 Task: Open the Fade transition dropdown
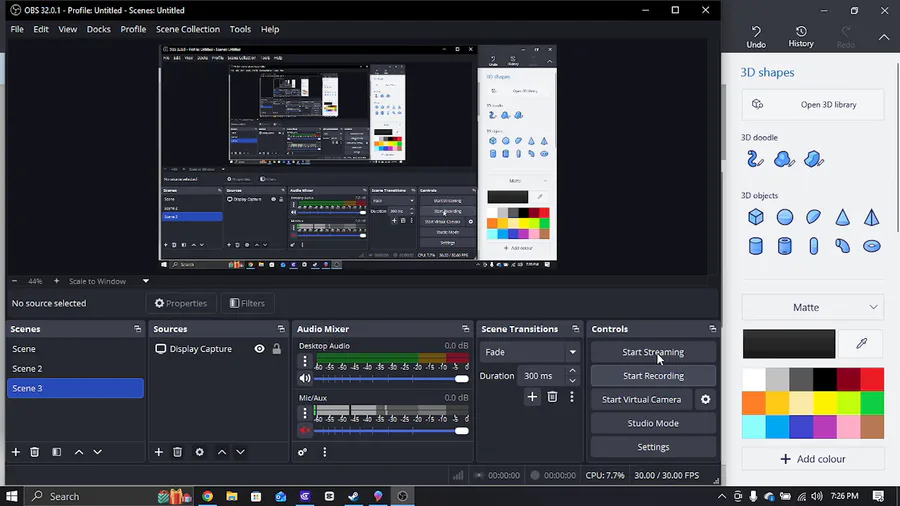point(530,352)
